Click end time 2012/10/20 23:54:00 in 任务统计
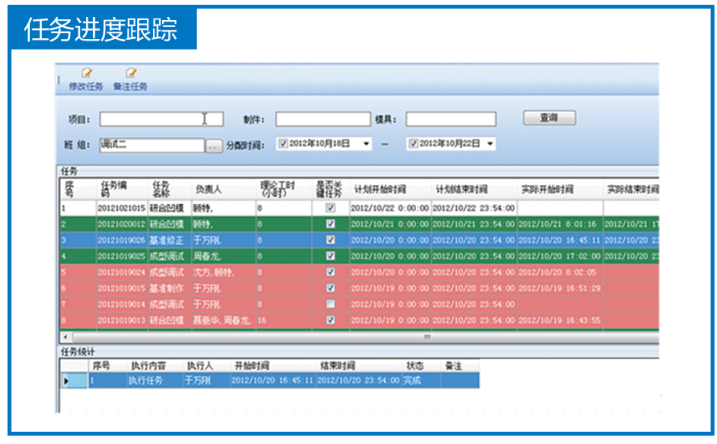The image size is (717, 444). (x=358, y=380)
